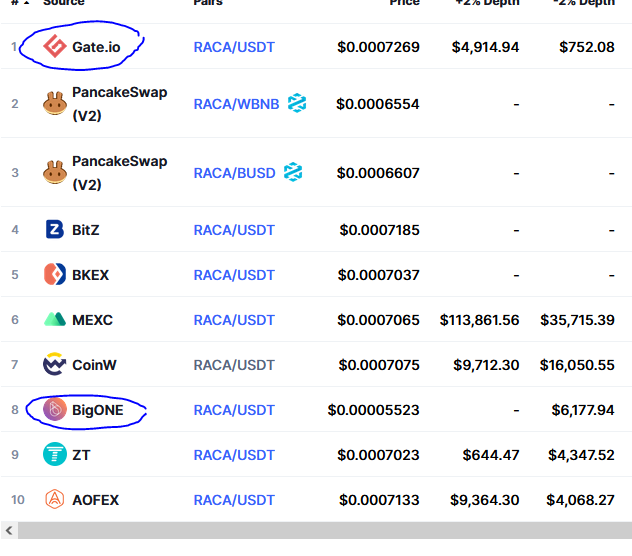Click the PancakeSwap bunny icon in row 2
The height and width of the screenshot is (556, 632).
55,104
